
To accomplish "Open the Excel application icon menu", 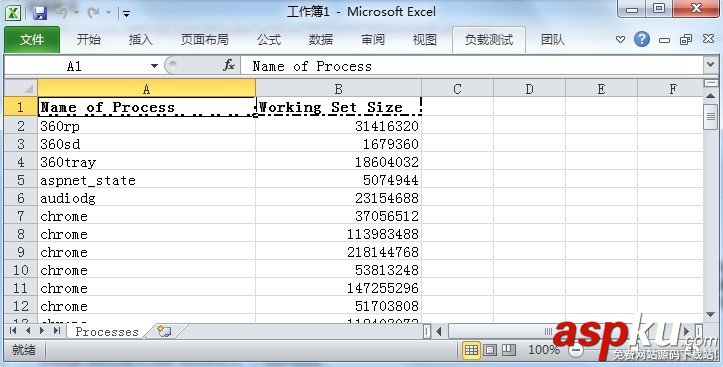I will coord(13,13).
